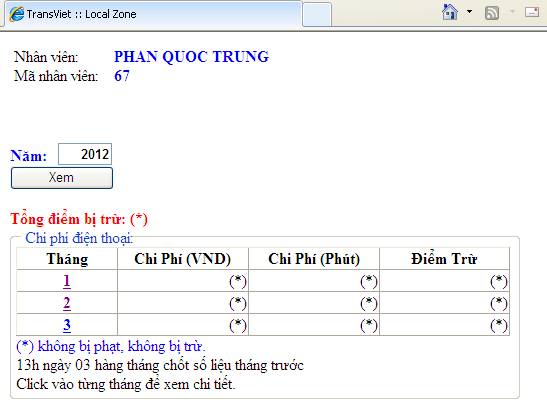
Task: Click the Chi Phí (Phút) column header
Action: [314, 259]
